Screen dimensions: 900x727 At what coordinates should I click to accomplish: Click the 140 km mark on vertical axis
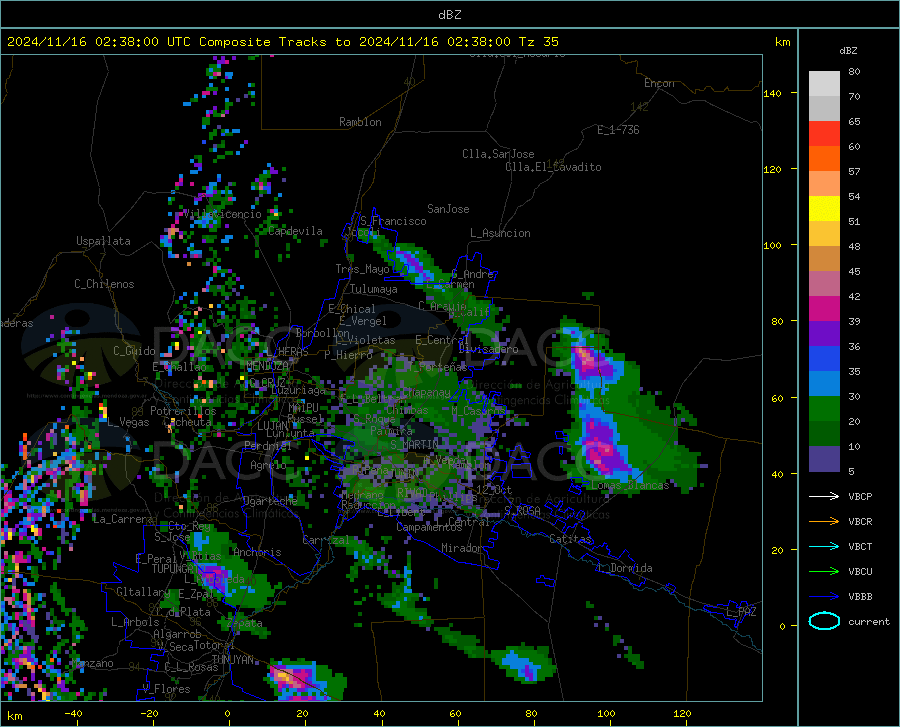[772, 93]
